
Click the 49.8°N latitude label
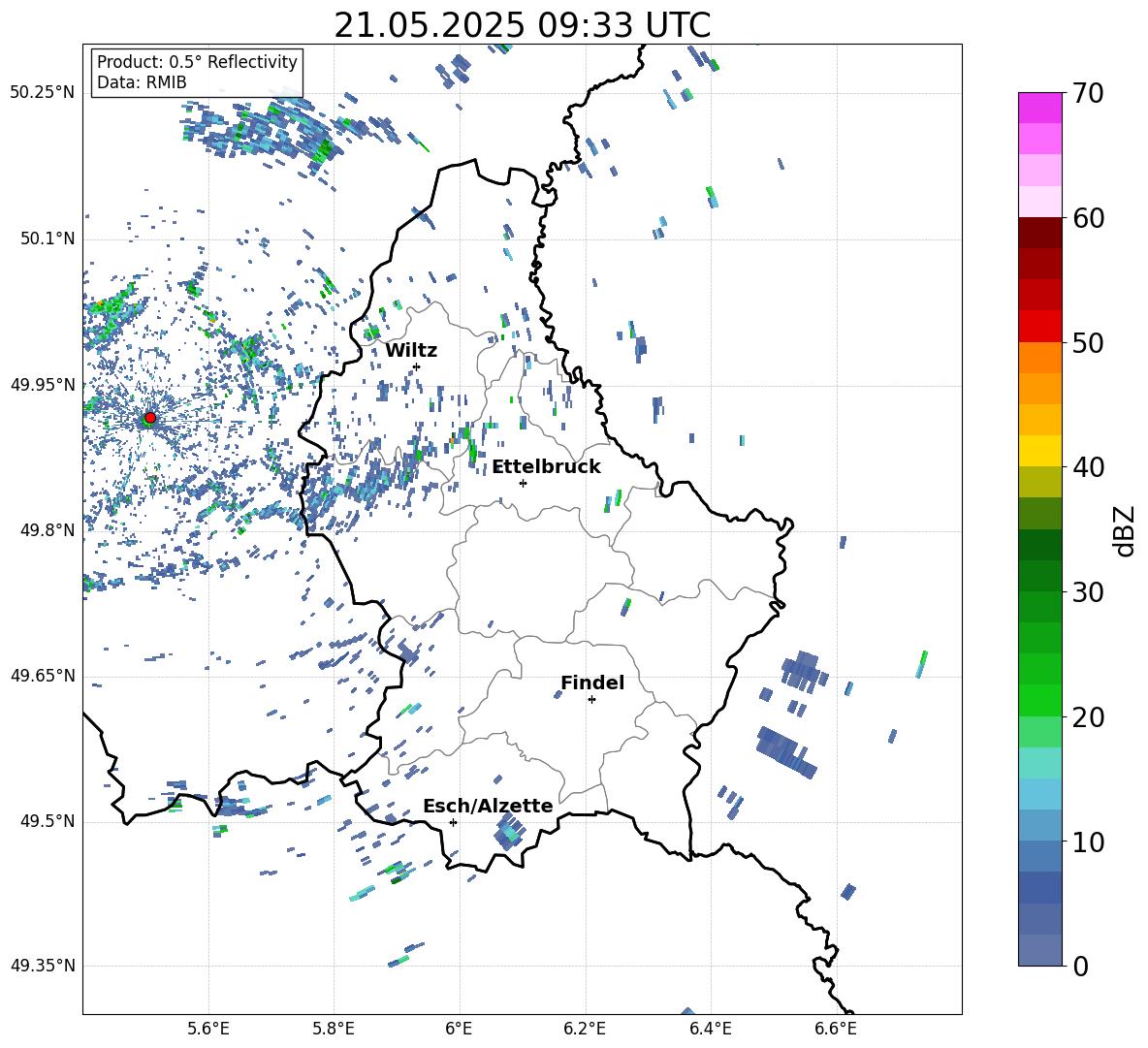(x=47, y=530)
